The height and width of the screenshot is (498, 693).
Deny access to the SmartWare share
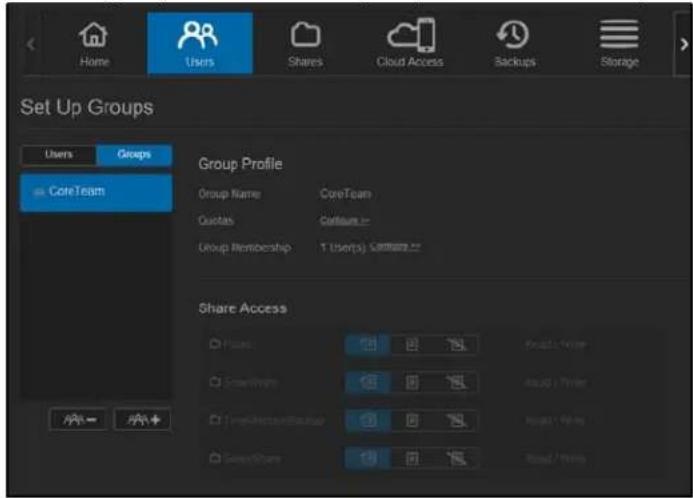tap(456, 382)
